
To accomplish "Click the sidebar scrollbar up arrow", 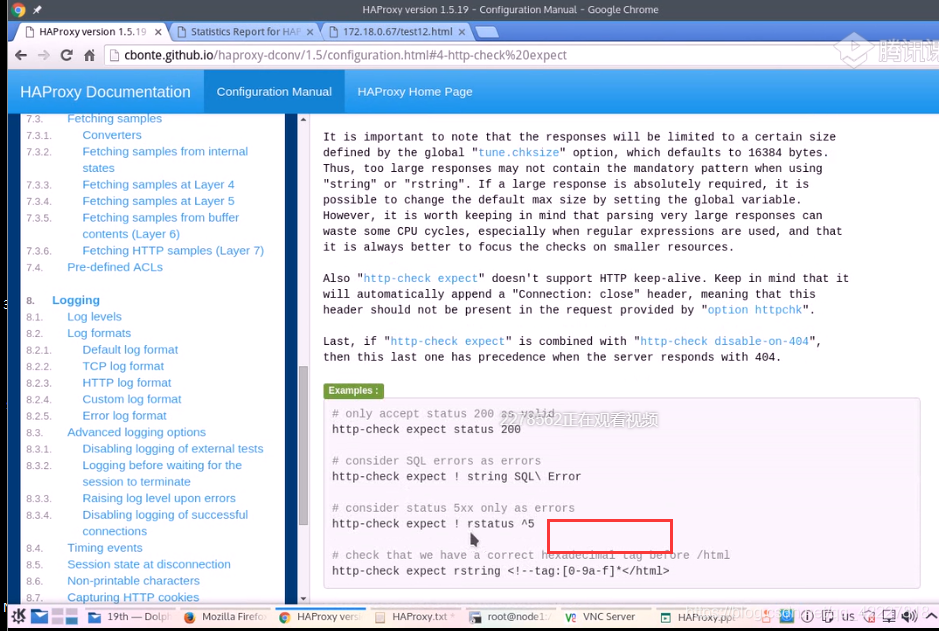I will pos(303,120).
